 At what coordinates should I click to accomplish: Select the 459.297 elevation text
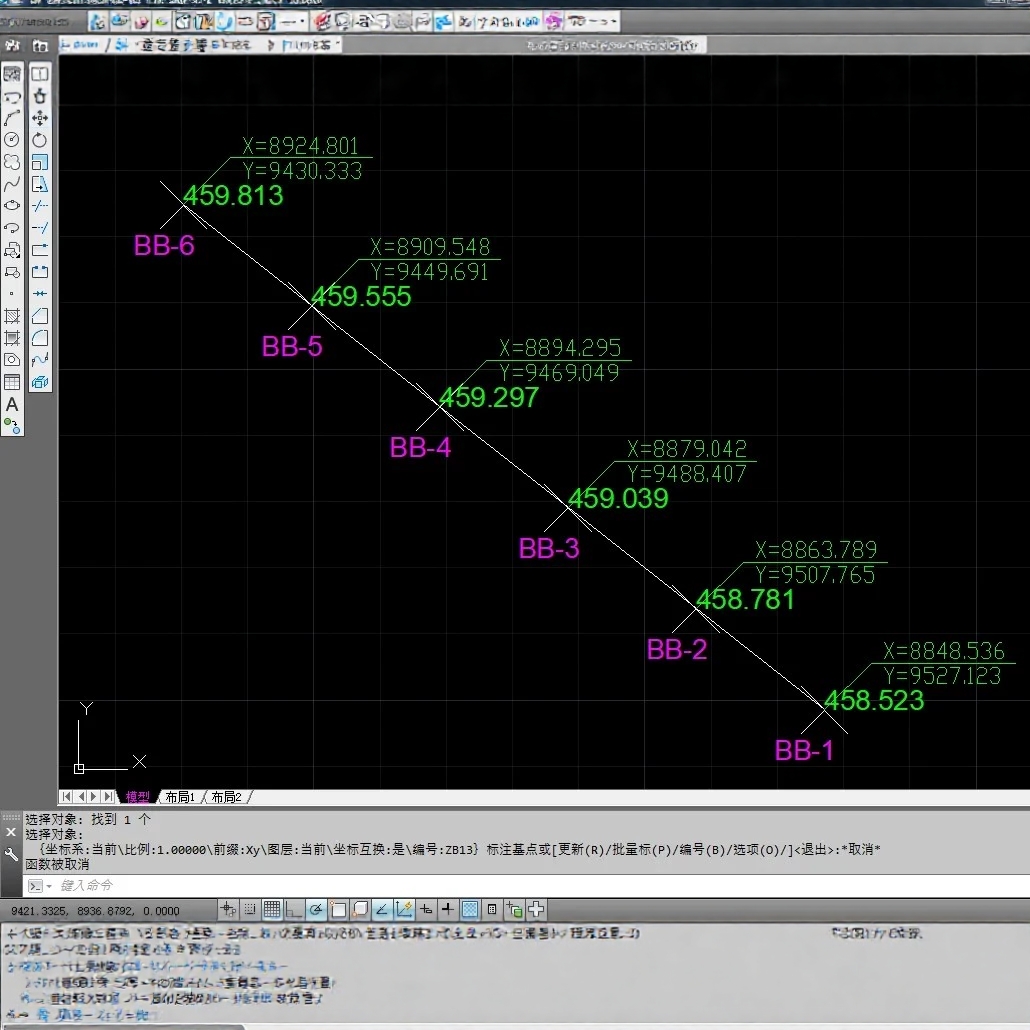[x=489, y=397]
